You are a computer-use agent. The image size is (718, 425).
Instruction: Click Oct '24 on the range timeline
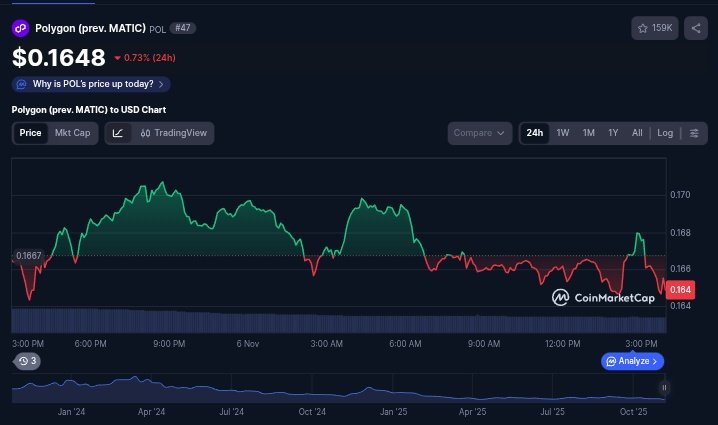pos(312,412)
